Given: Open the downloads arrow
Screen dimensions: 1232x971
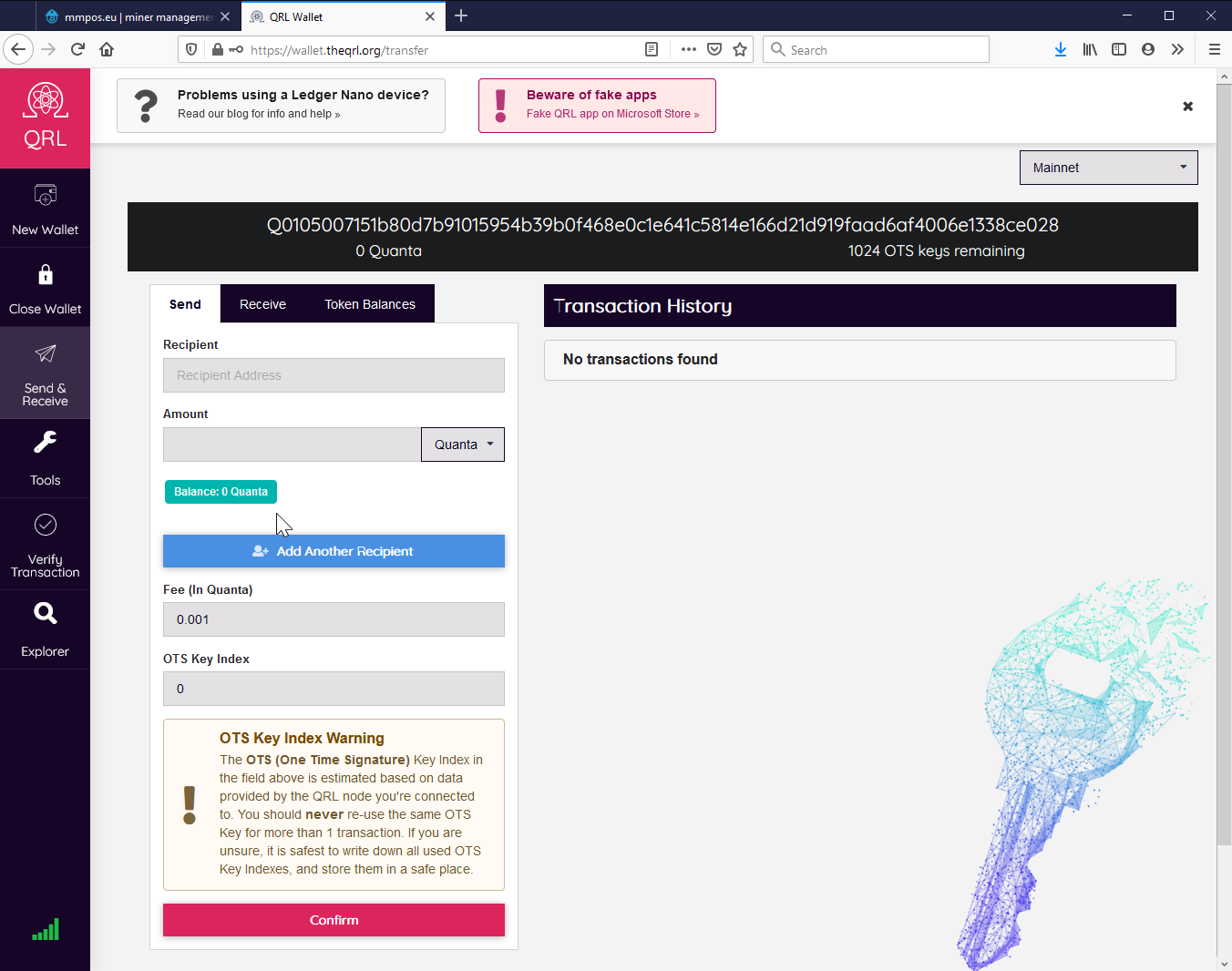Looking at the screenshot, I should click(x=1061, y=49).
